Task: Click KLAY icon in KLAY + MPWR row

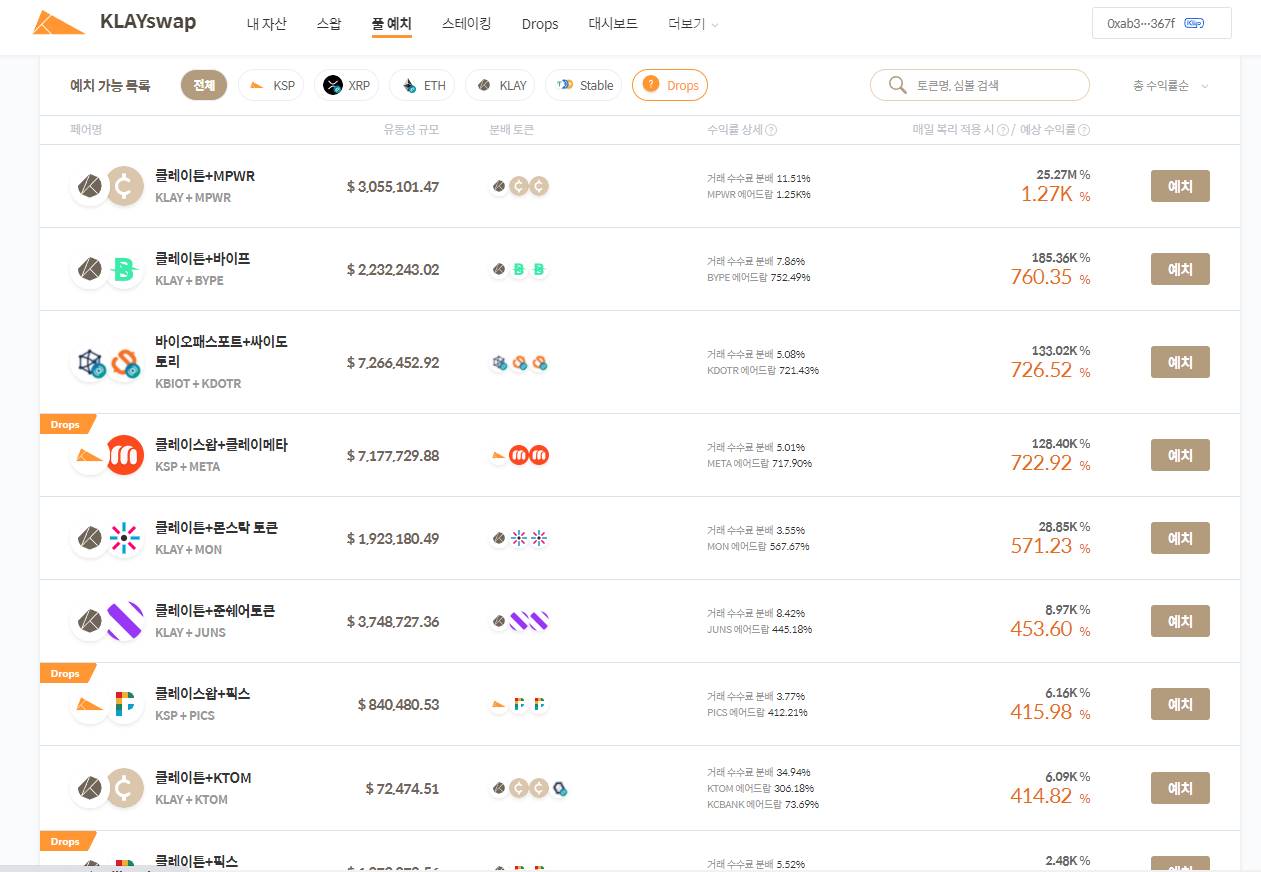Action: pos(90,186)
